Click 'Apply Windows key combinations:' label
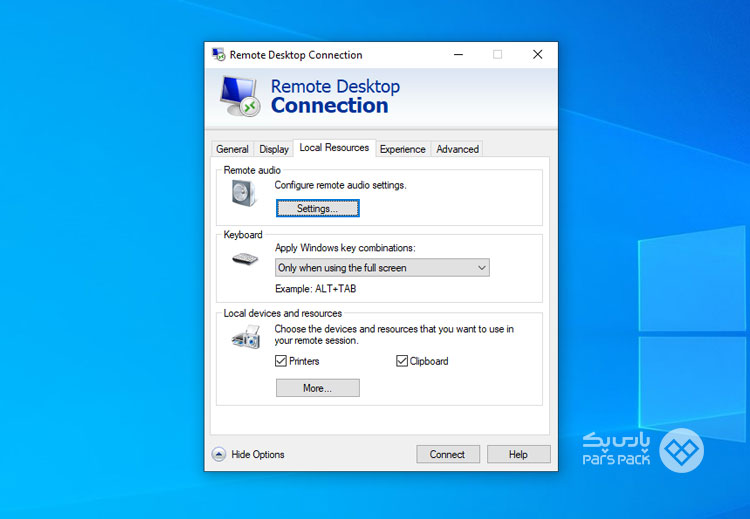This screenshot has height=519, width=750. [345, 248]
